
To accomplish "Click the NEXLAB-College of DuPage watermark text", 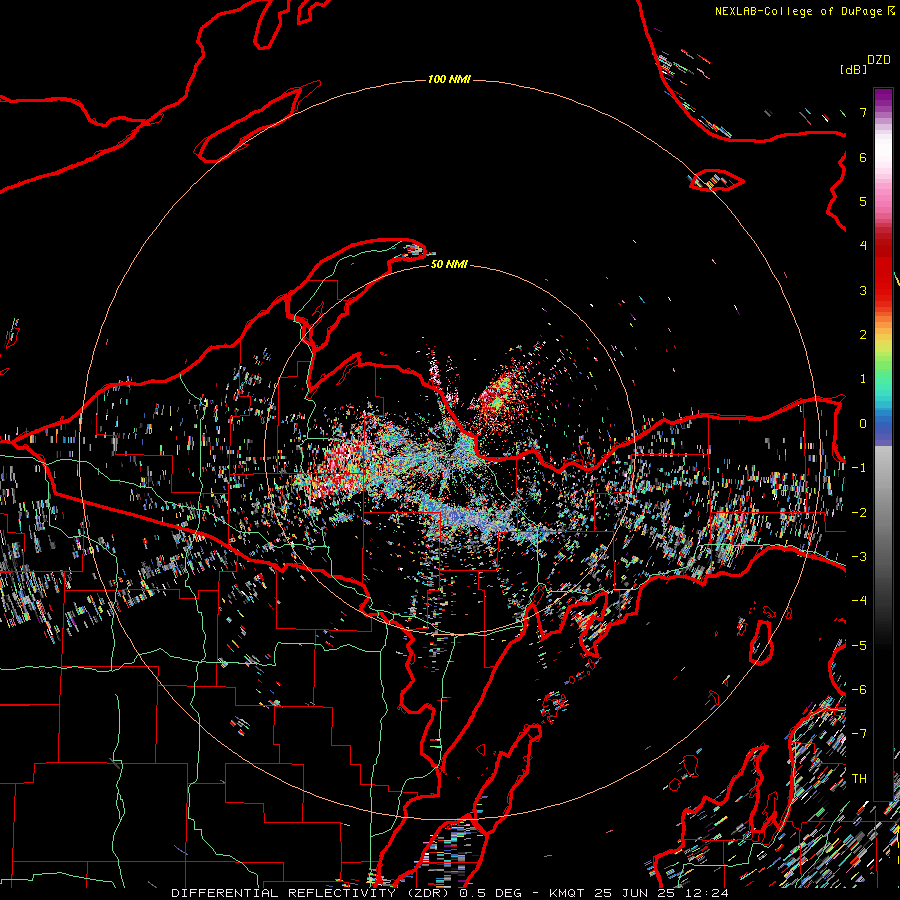I will pos(804,11).
